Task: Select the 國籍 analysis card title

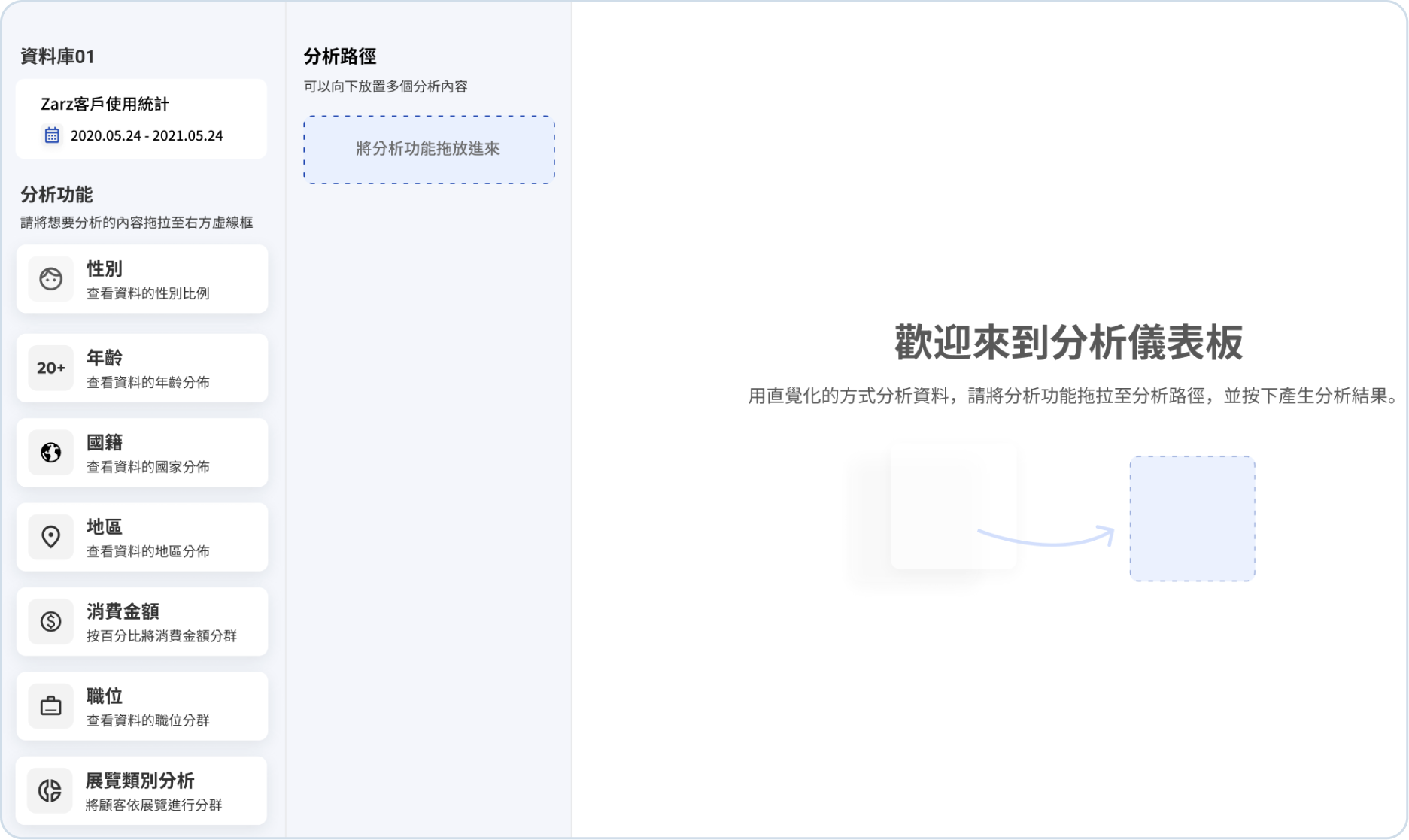Action: pos(105,442)
